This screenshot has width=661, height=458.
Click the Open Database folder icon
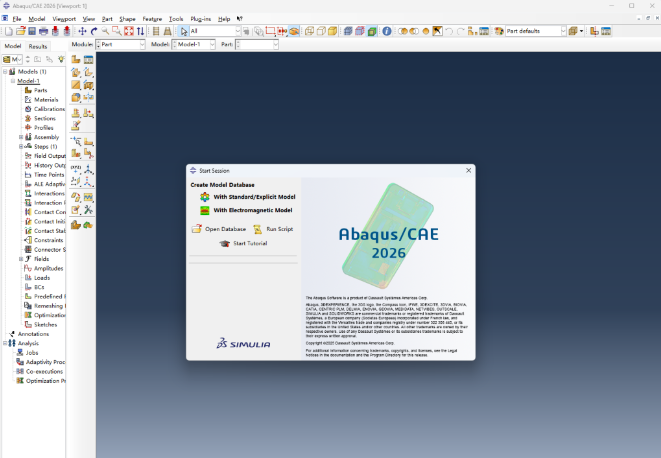[x=197, y=229]
